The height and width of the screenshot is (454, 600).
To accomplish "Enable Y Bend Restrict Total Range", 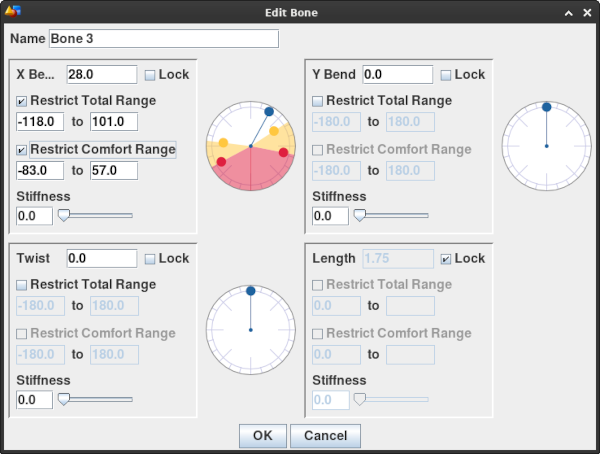I will [319, 101].
